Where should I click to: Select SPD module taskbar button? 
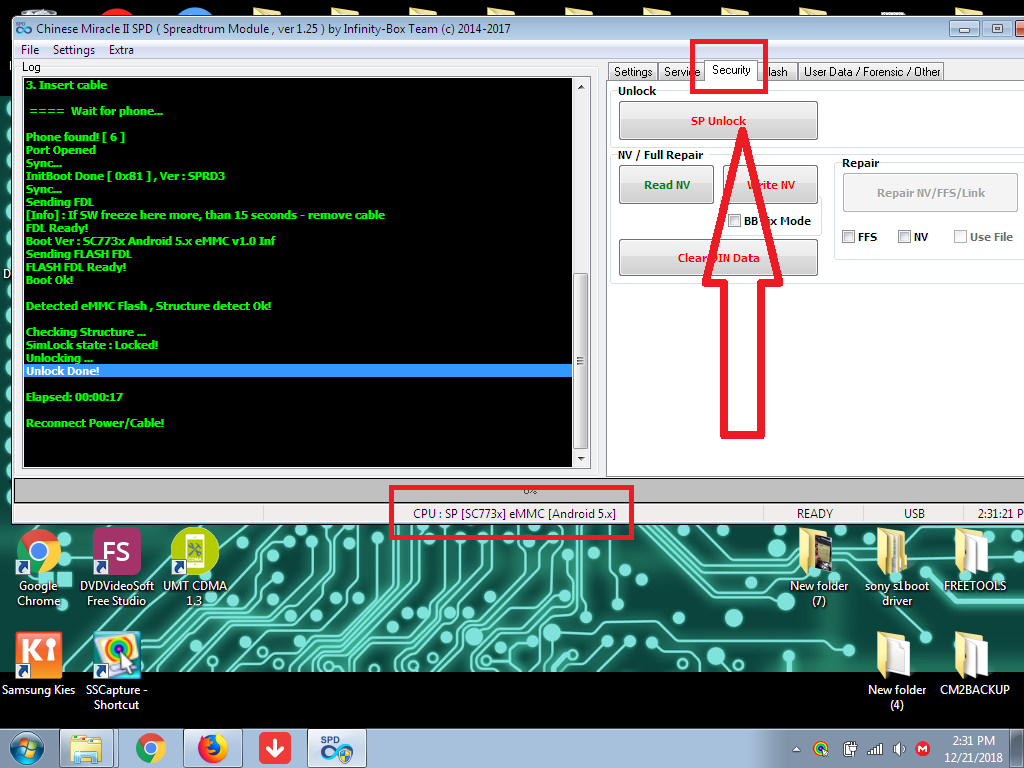[x=336, y=748]
